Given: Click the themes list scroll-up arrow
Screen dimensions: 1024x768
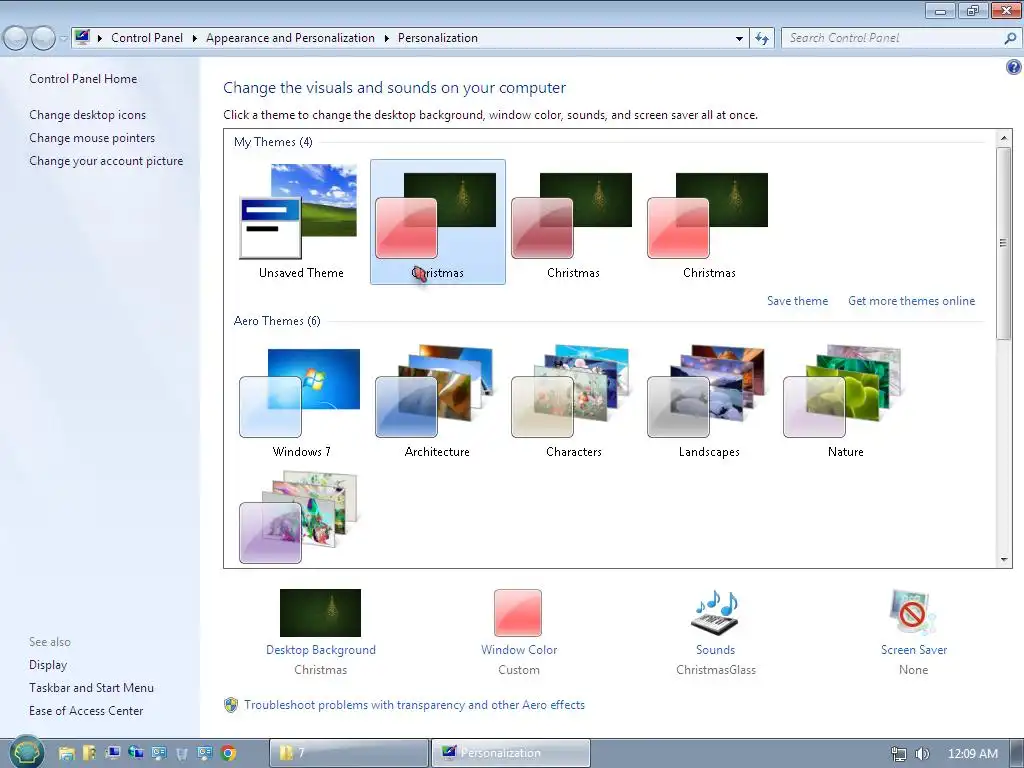Looking at the screenshot, I should 1003,138.
